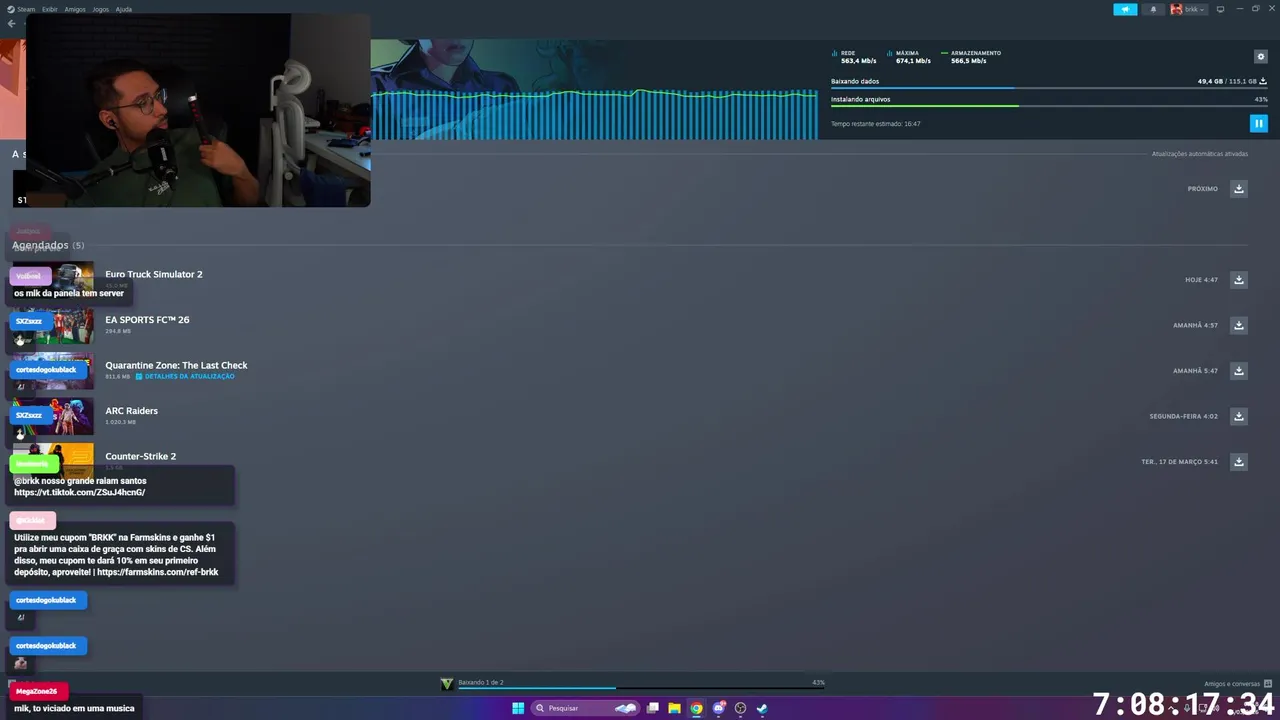Viewport: 1280px width, 720px height.
Task: Open the Ajuda menu
Action: click(123, 9)
